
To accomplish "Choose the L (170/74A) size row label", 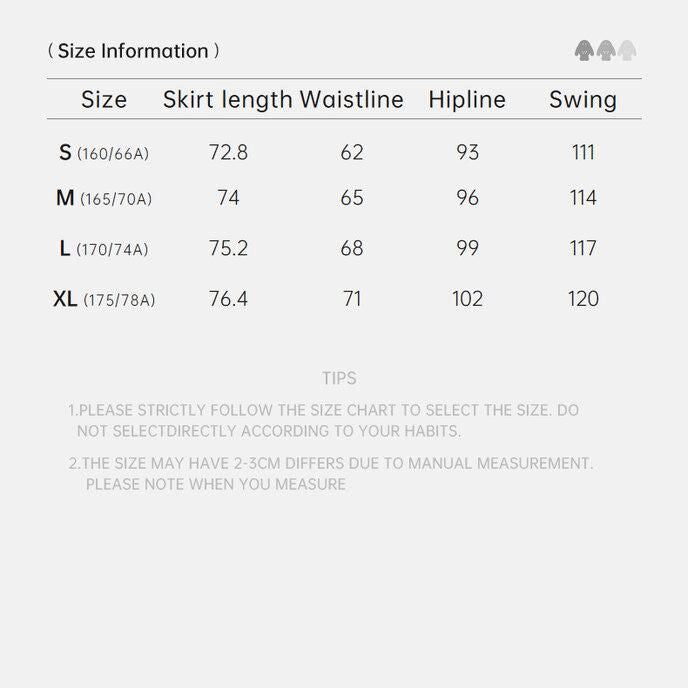I will pyautogui.click(x=104, y=249).
